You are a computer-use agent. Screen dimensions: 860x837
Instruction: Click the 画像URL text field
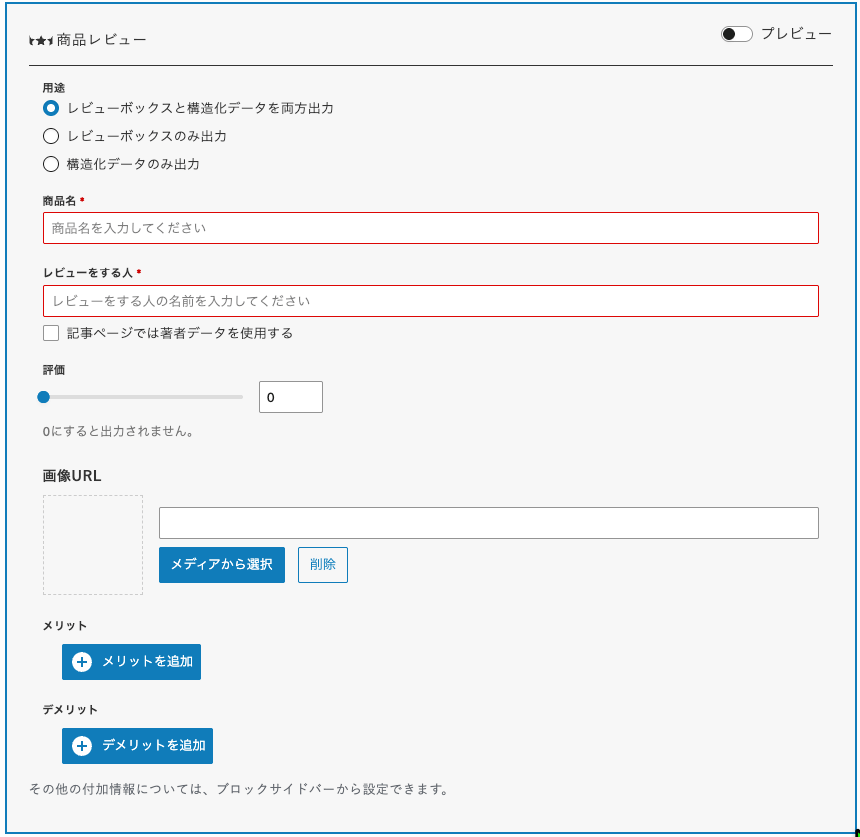(489, 522)
